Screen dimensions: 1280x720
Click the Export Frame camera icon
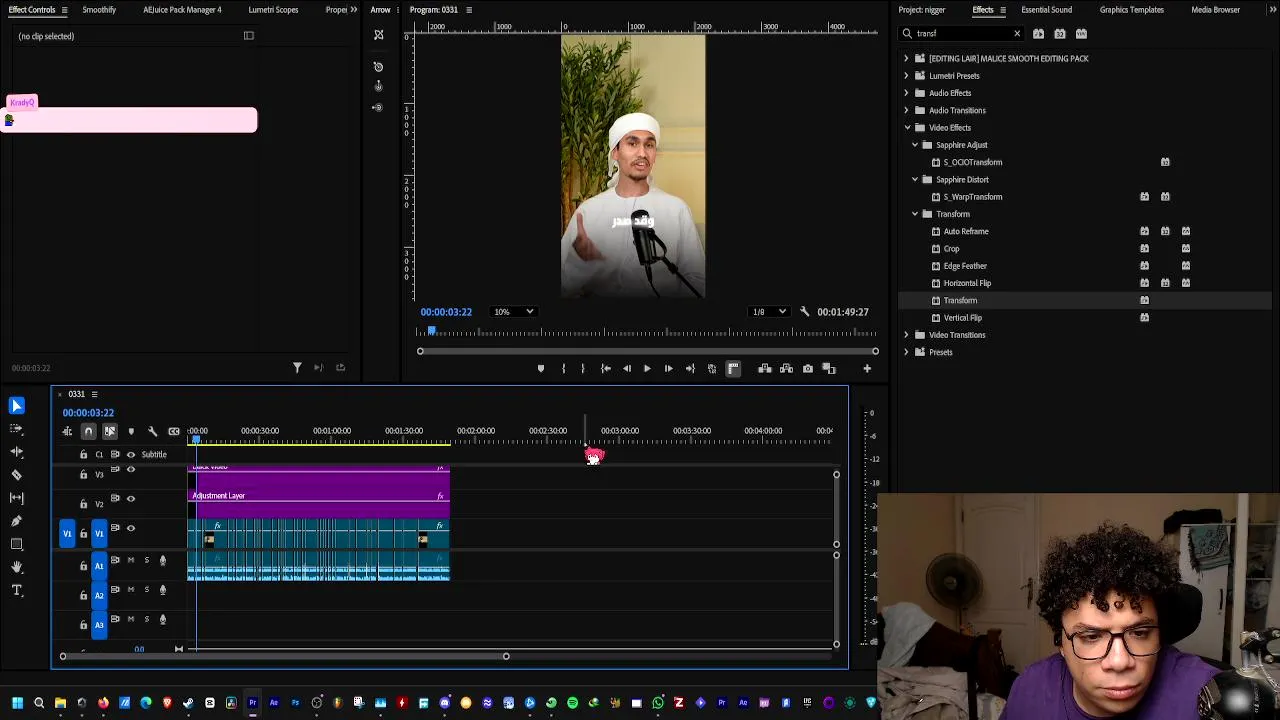[808, 369]
